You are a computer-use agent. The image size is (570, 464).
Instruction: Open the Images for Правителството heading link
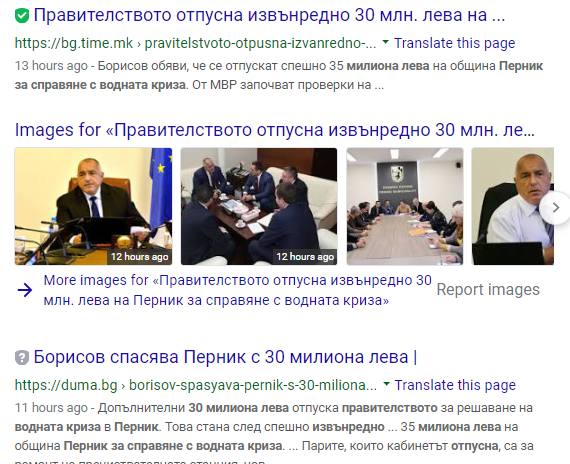(x=275, y=130)
